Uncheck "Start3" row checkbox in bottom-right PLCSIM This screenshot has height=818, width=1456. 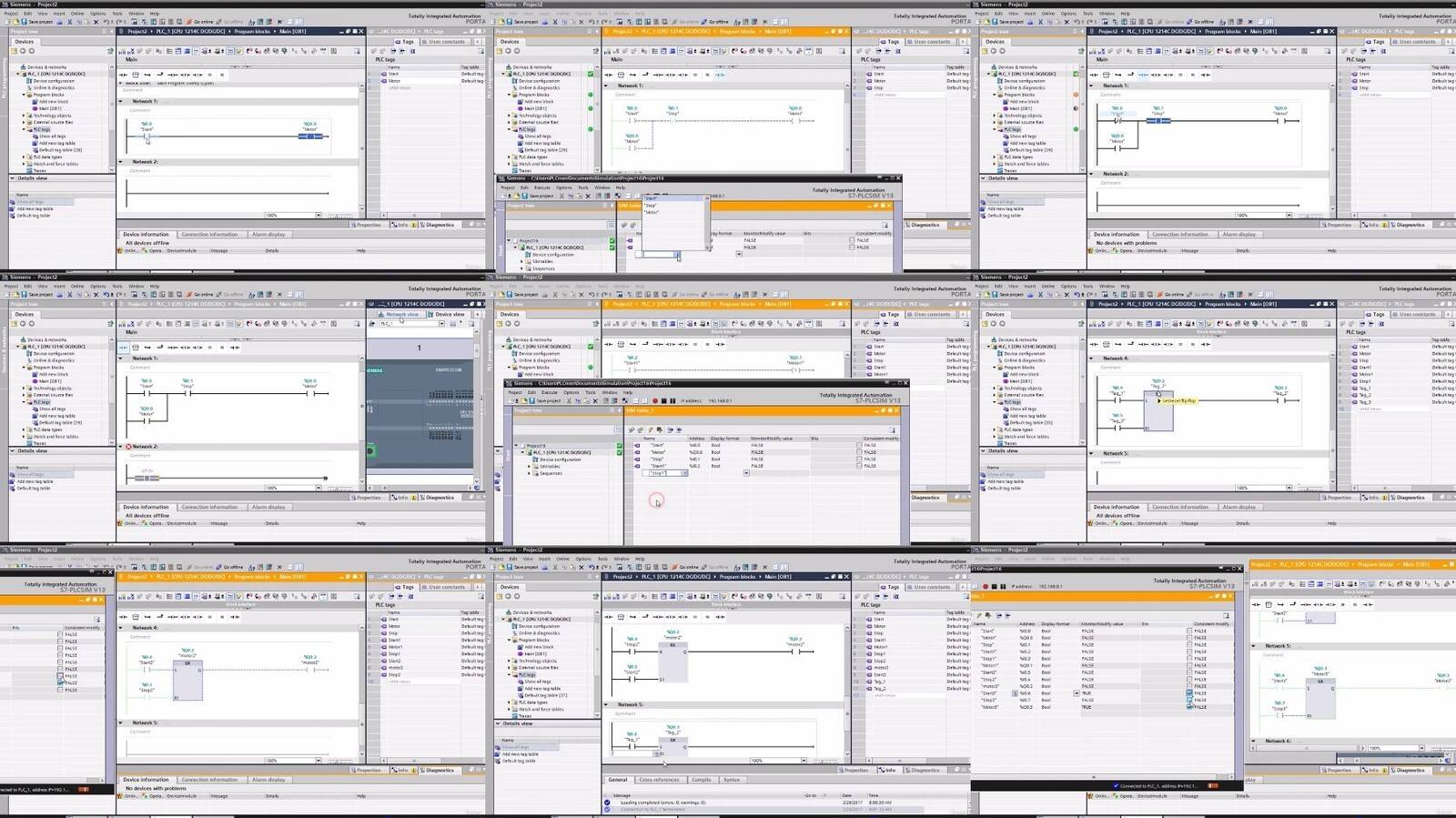(1189, 693)
